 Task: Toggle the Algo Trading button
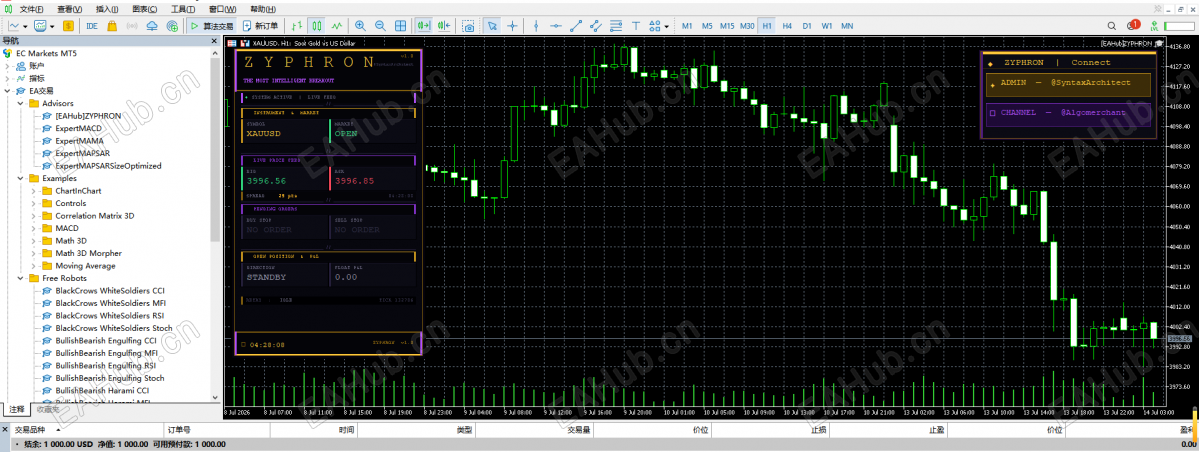click(211, 25)
